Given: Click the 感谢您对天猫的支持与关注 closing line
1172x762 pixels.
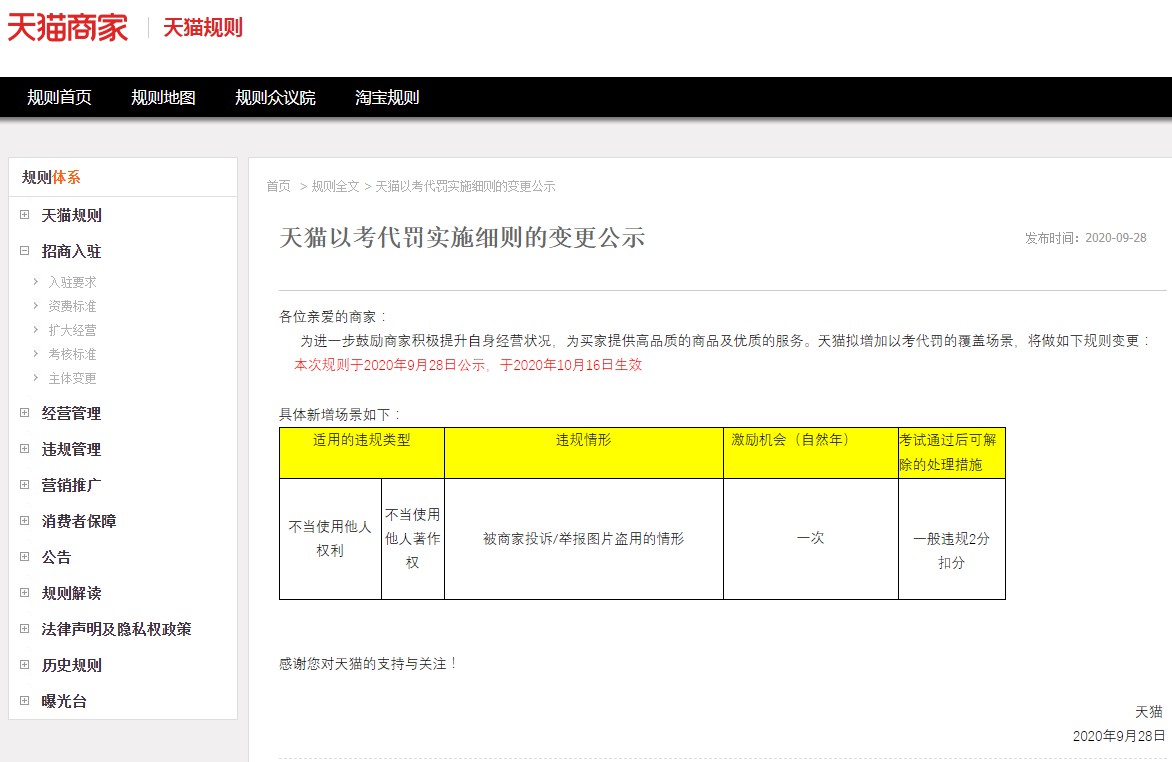Looking at the screenshot, I should [369, 663].
